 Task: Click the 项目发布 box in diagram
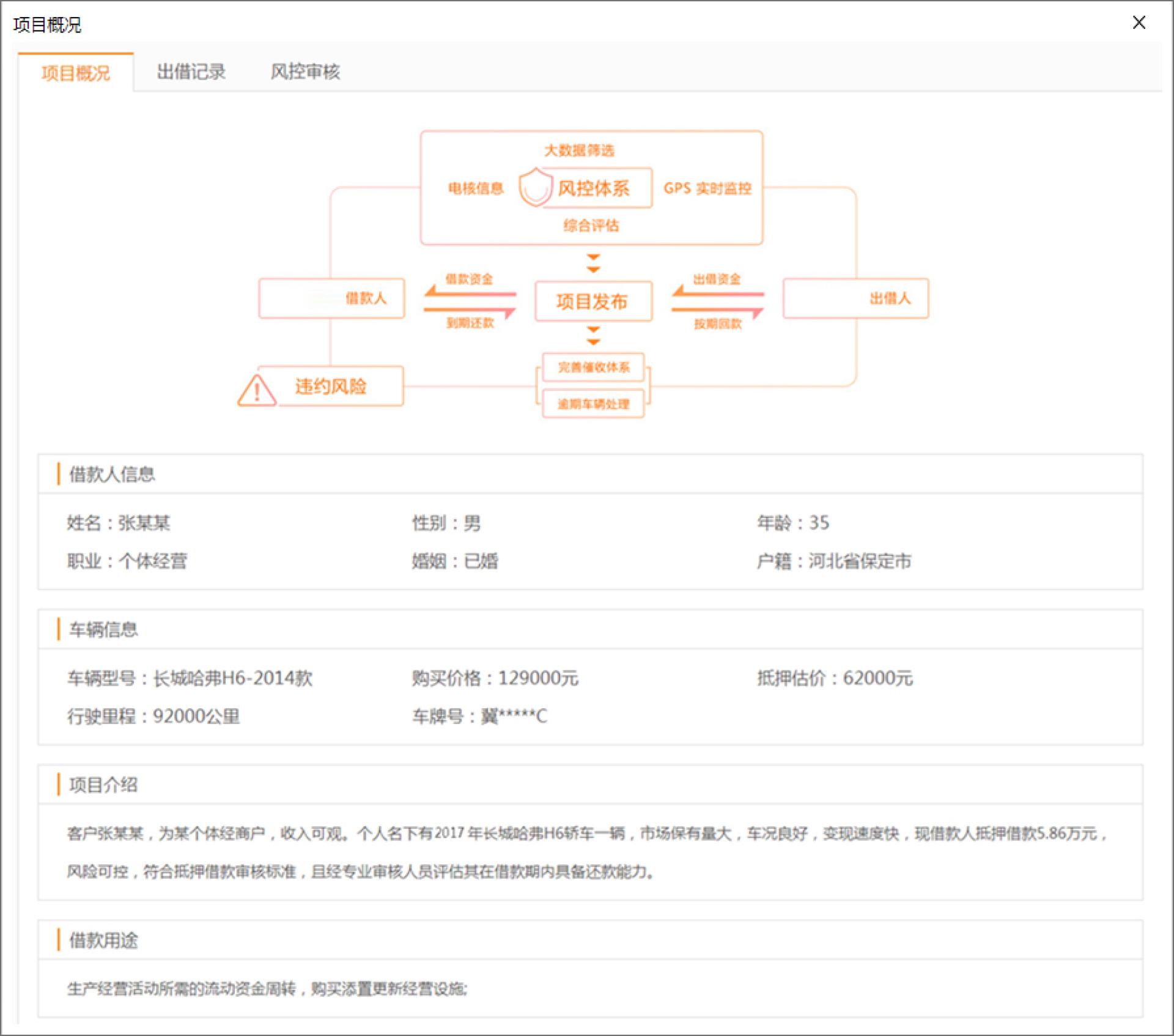[x=593, y=302]
